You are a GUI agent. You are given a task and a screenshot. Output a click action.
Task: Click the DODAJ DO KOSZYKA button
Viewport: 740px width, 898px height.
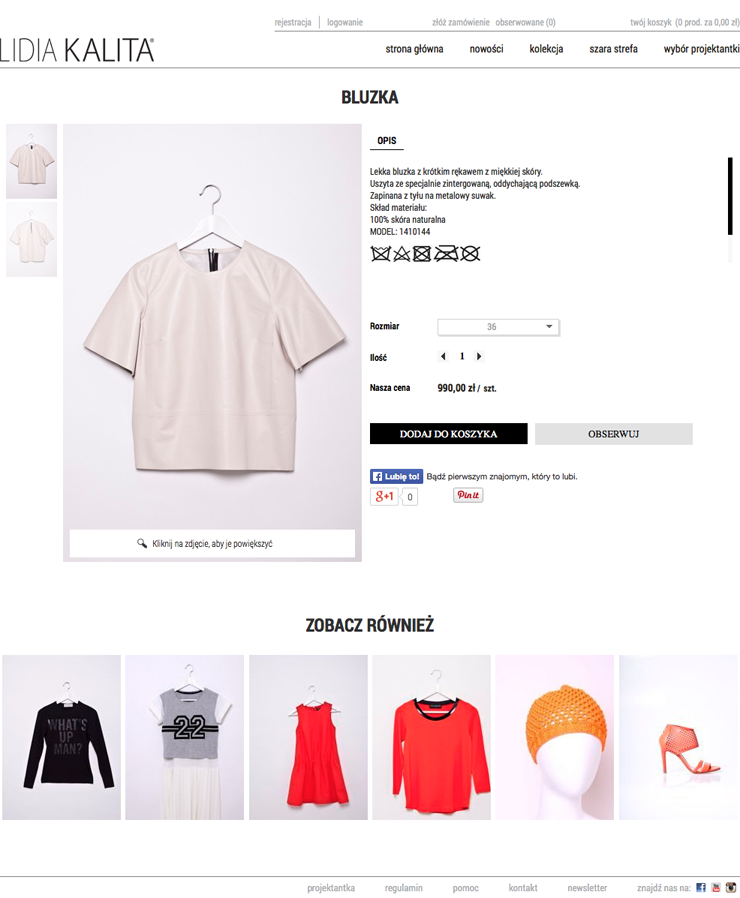(x=448, y=434)
